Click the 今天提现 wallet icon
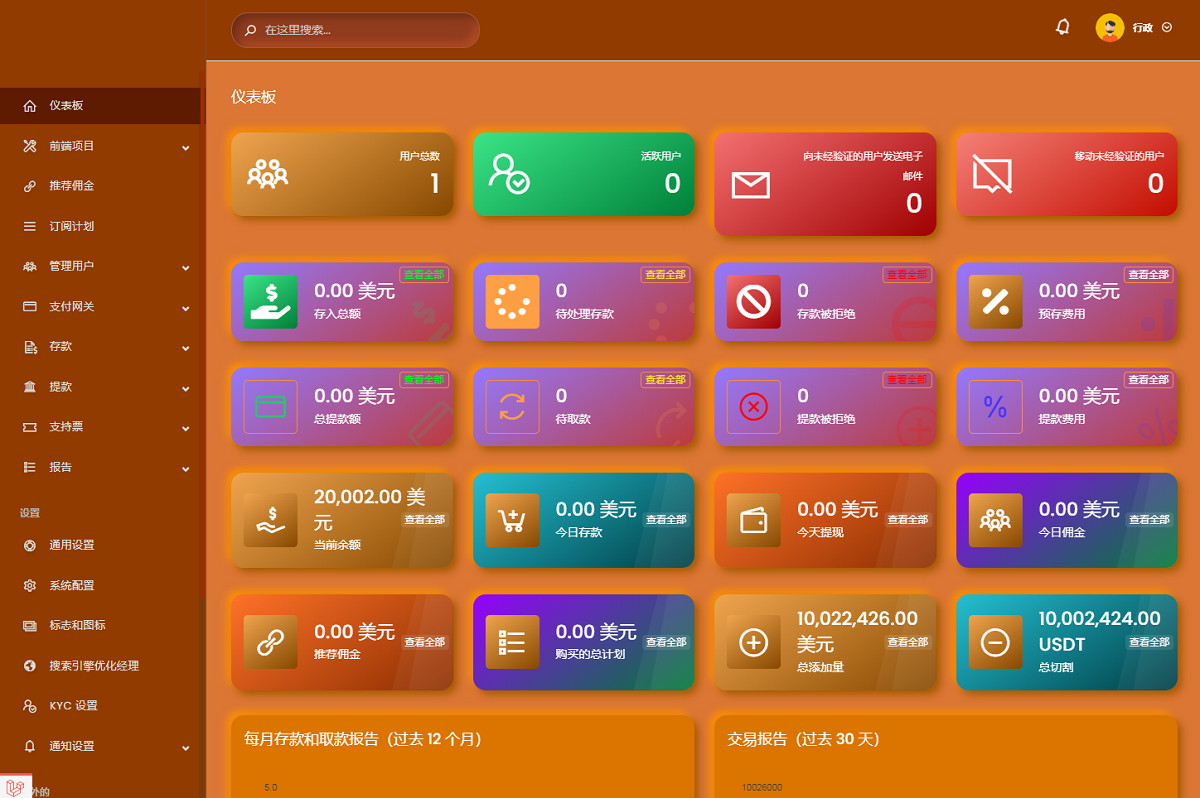 (754, 520)
